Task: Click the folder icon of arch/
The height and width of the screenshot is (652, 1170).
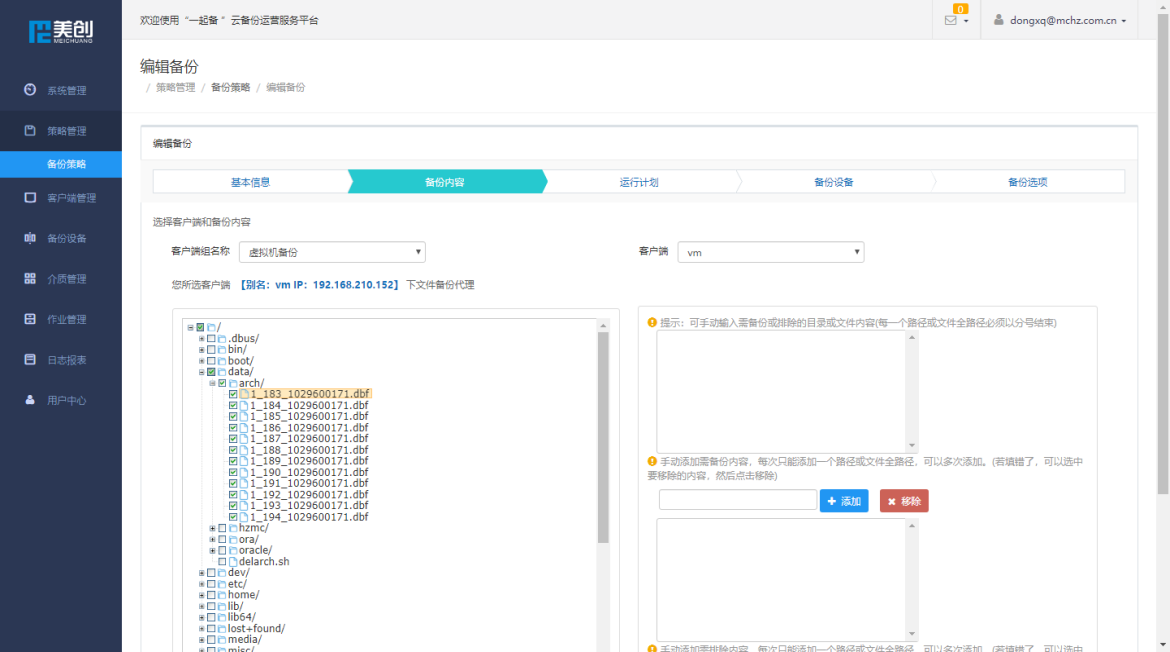Action: 233,383
